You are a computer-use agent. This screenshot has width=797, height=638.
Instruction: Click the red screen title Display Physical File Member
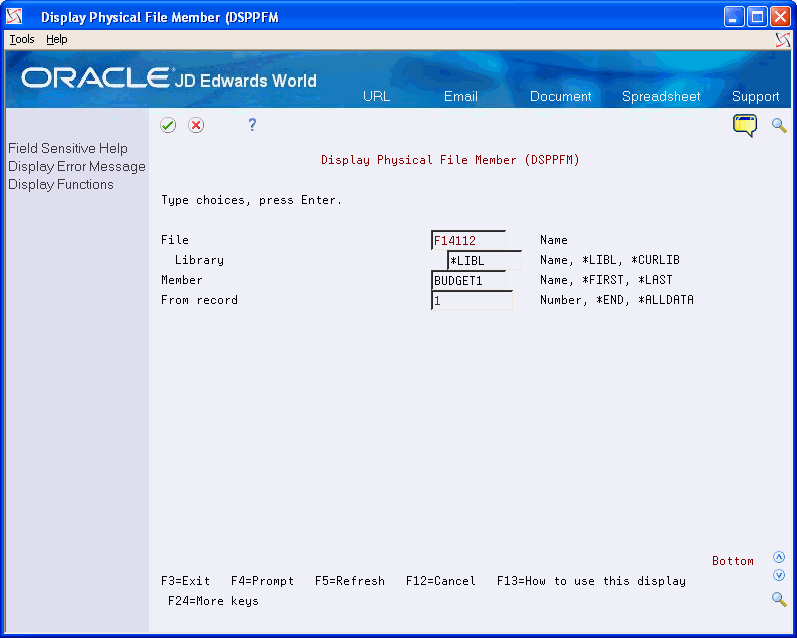(450, 160)
